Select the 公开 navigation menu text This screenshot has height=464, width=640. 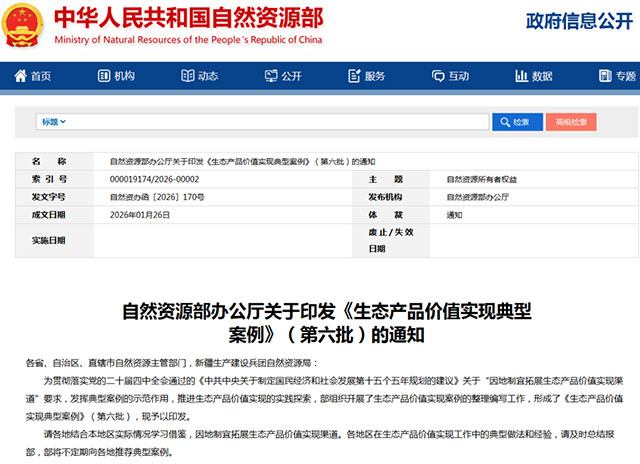291,76
